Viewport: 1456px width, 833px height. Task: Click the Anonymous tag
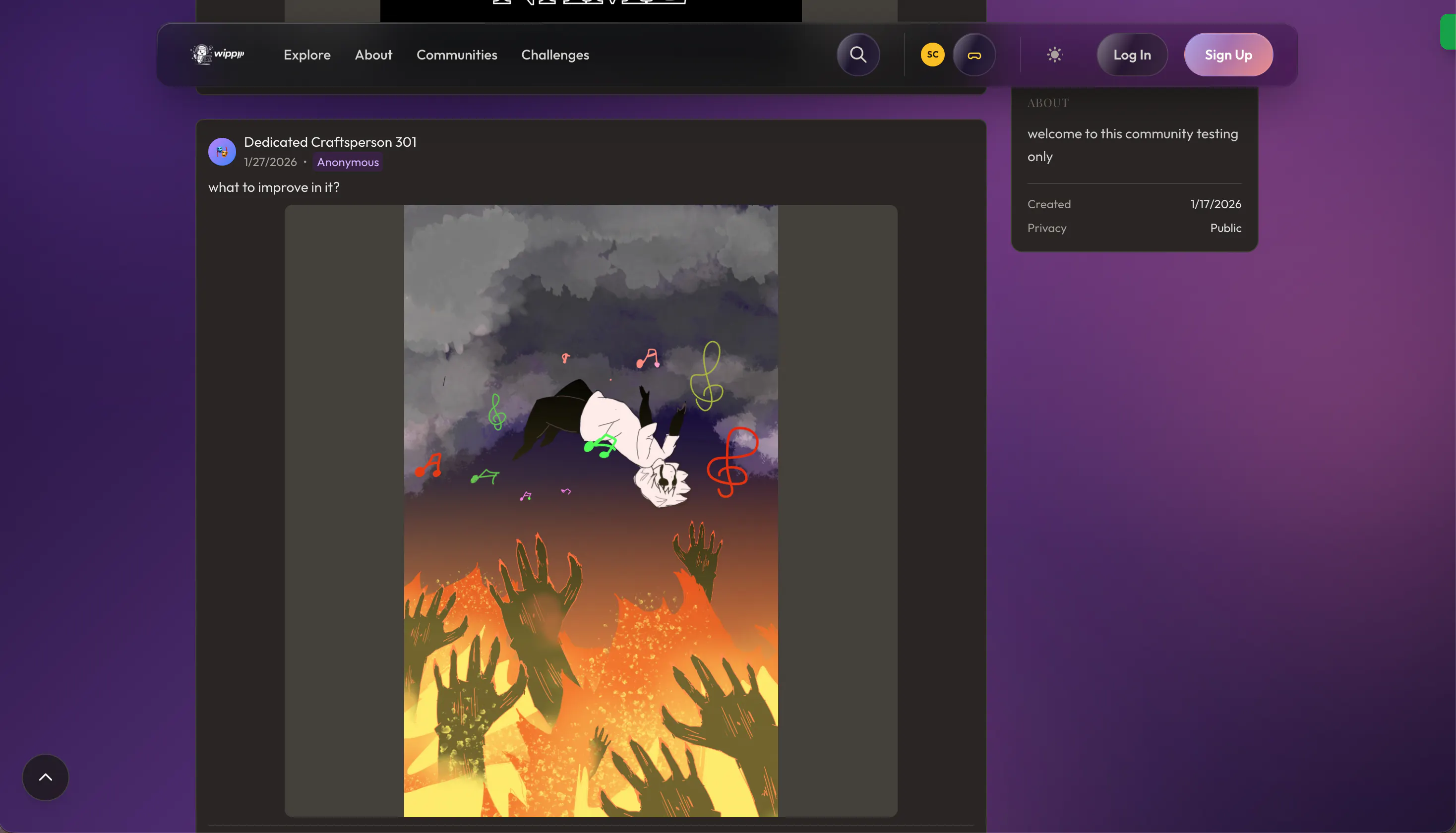click(x=348, y=162)
